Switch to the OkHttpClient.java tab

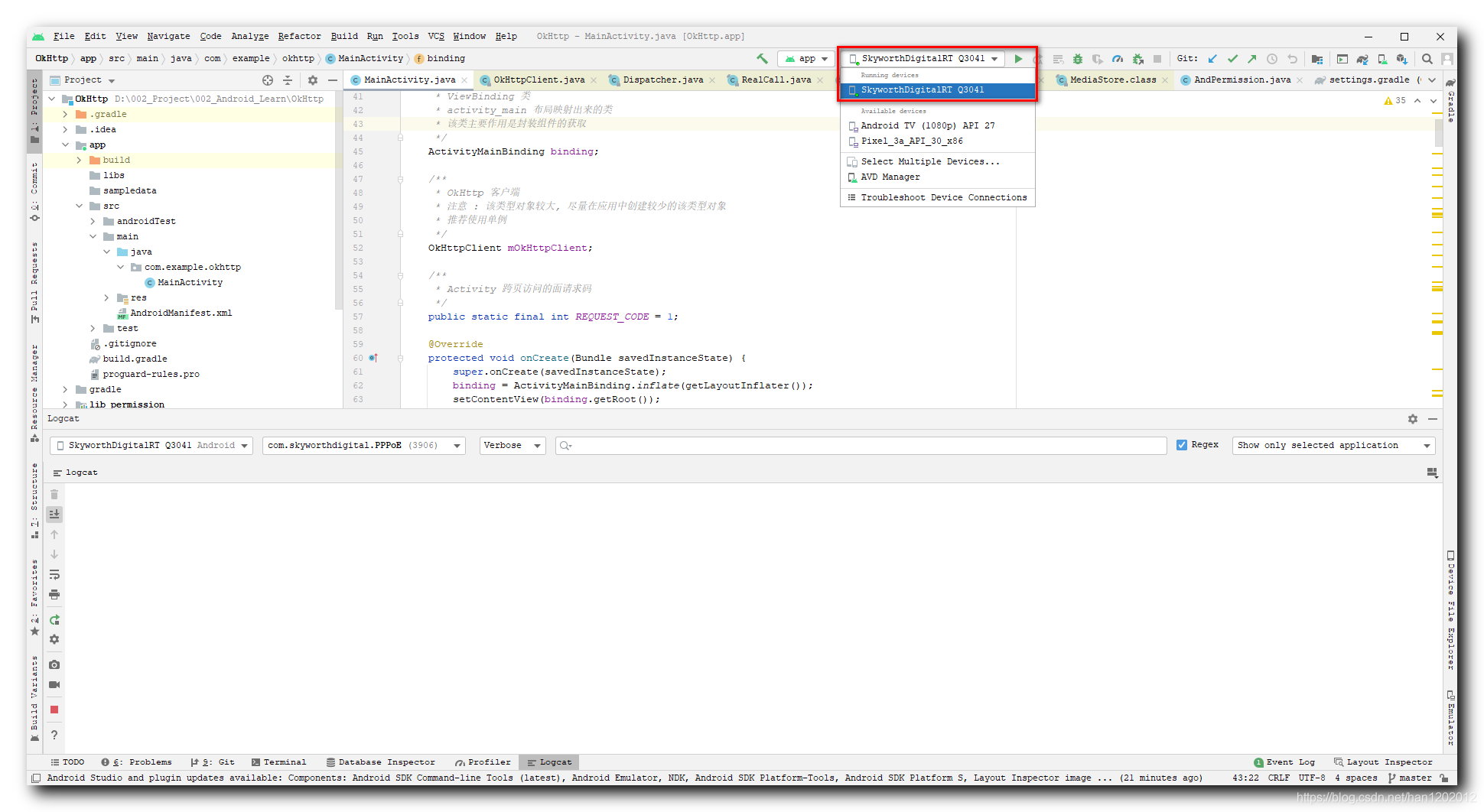tap(539, 80)
